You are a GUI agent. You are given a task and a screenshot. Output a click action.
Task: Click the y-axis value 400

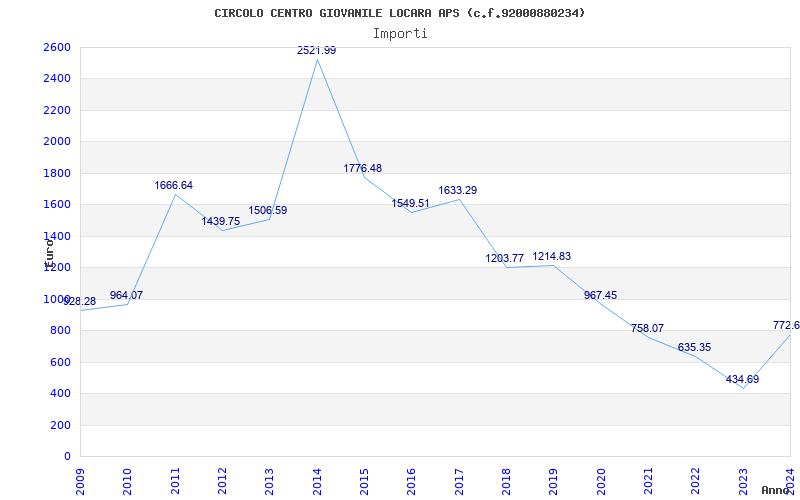(58, 393)
